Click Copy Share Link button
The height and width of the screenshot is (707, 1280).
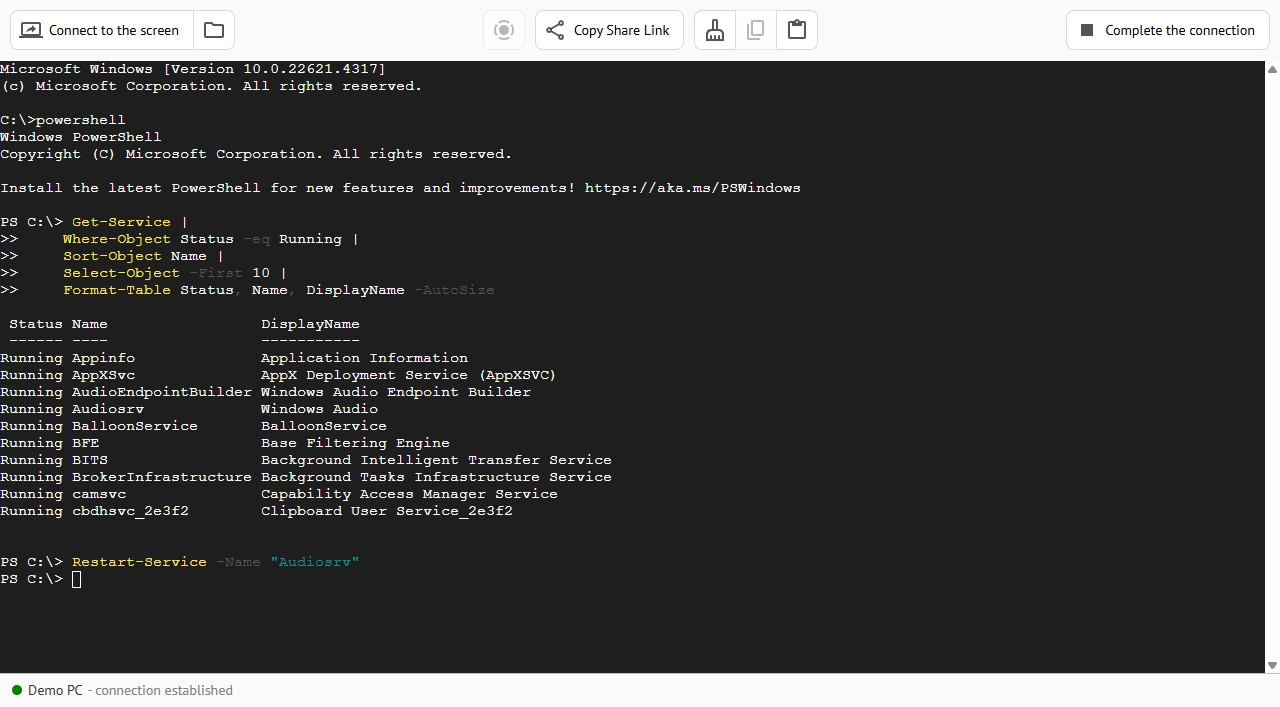(x=609, y=30)
